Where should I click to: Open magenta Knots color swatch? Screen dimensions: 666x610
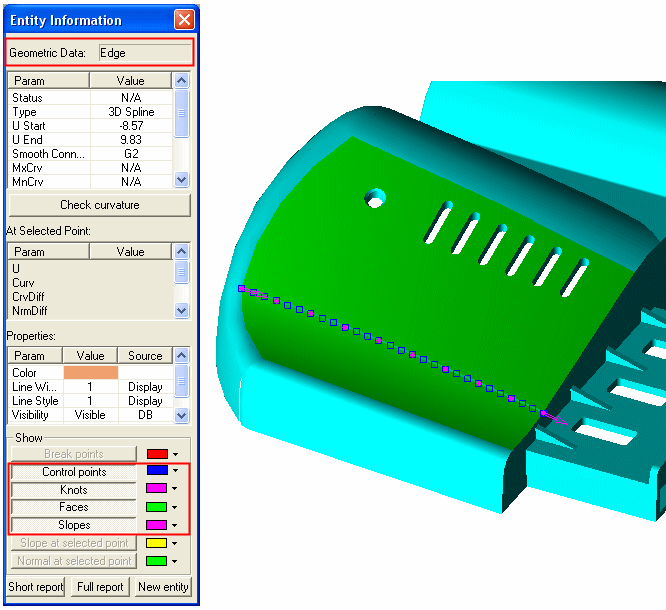pyautogui.click(x=156, y=488)
